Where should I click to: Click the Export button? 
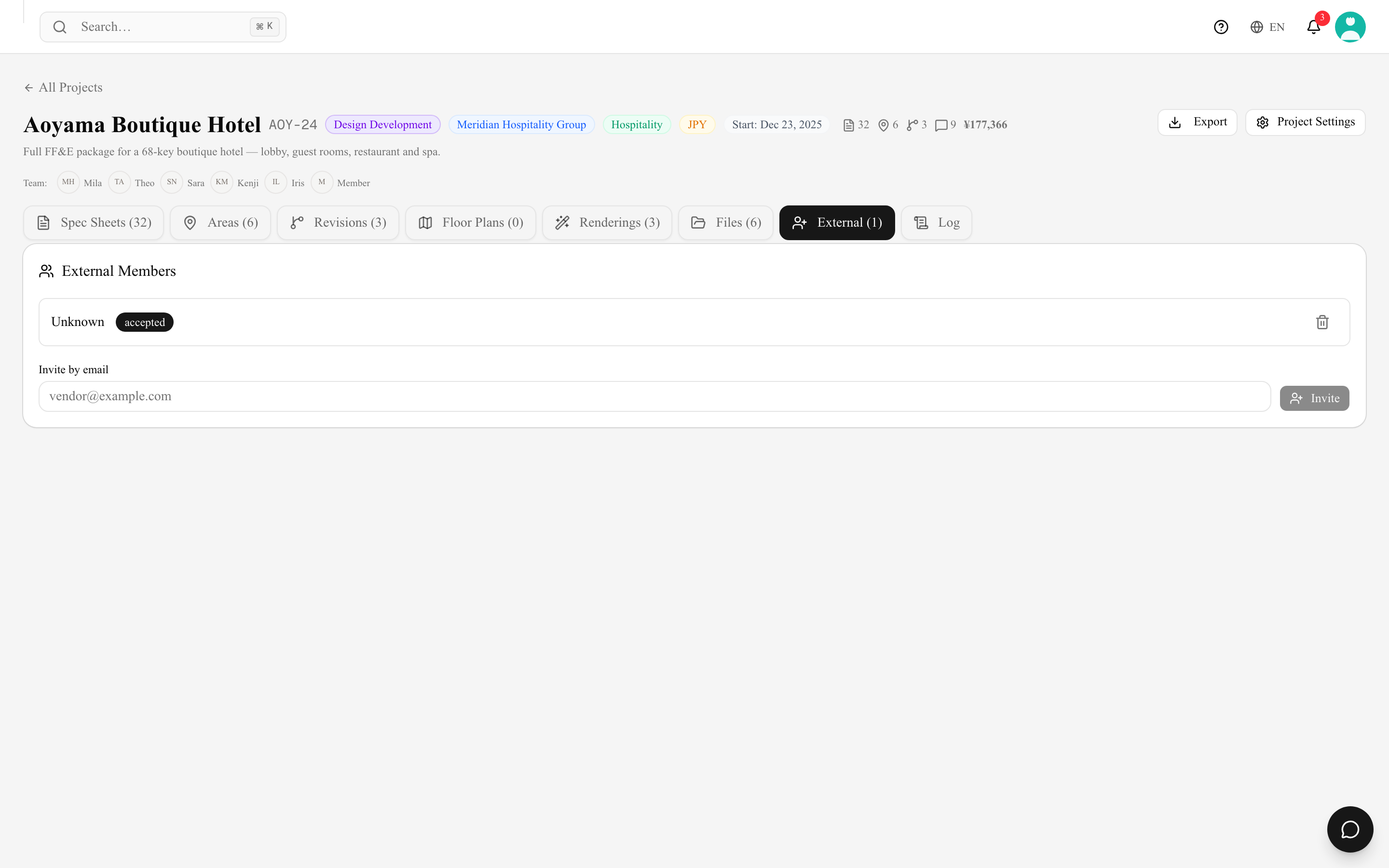click(x=1198, y=122)
